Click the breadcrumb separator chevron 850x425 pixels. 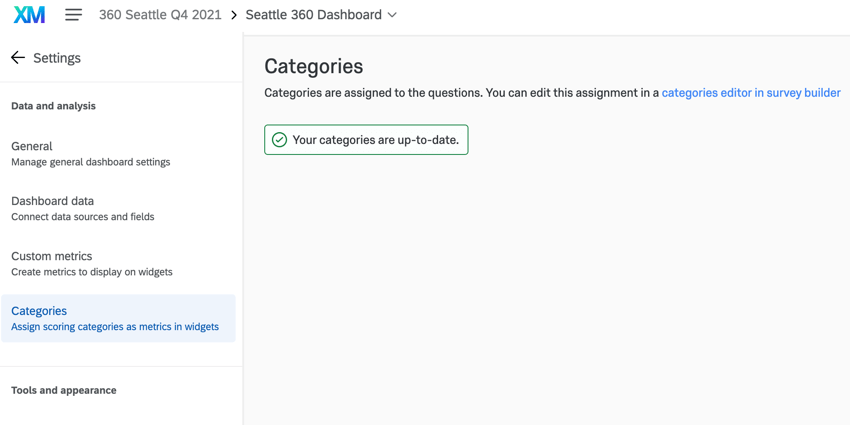pyautogui.click(x=234, y=15)
